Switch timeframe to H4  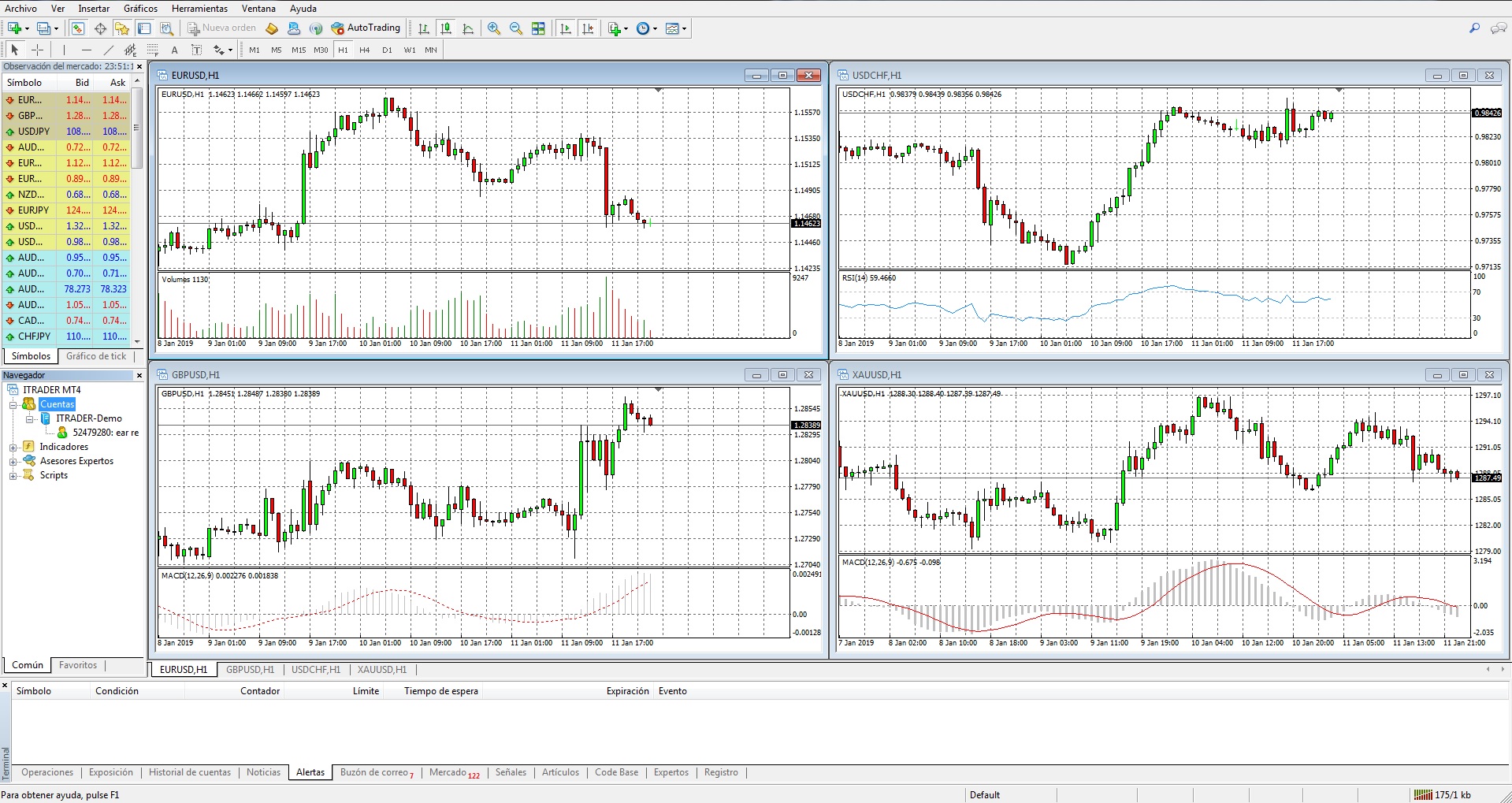[x=365, y=50]
